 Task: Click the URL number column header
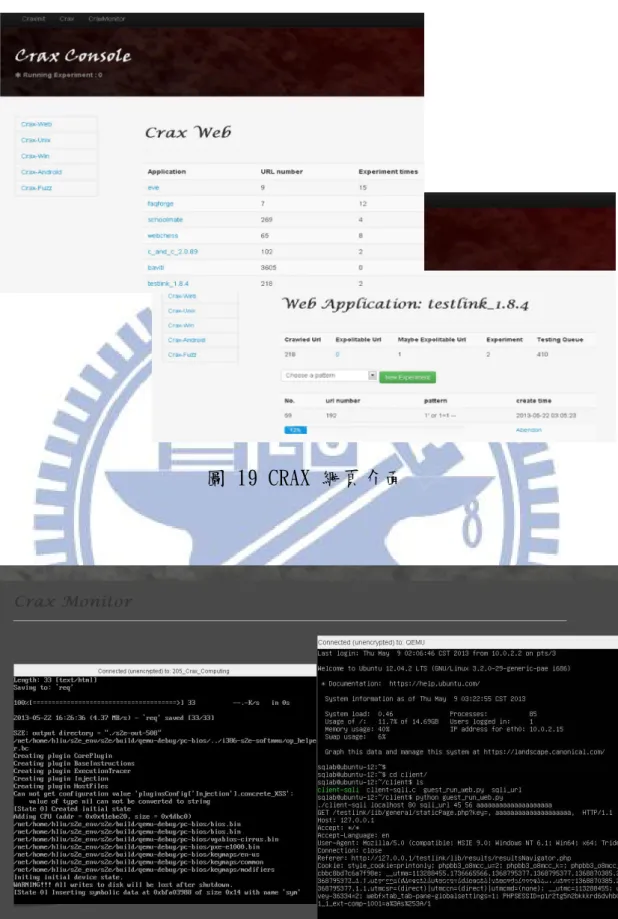pyautogui.click(x=281, y=172)
